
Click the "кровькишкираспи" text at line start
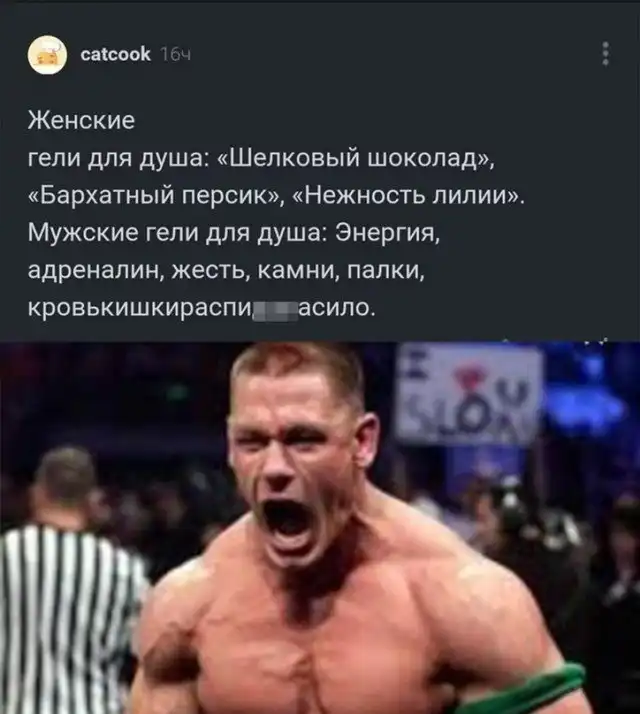point(139,309)
